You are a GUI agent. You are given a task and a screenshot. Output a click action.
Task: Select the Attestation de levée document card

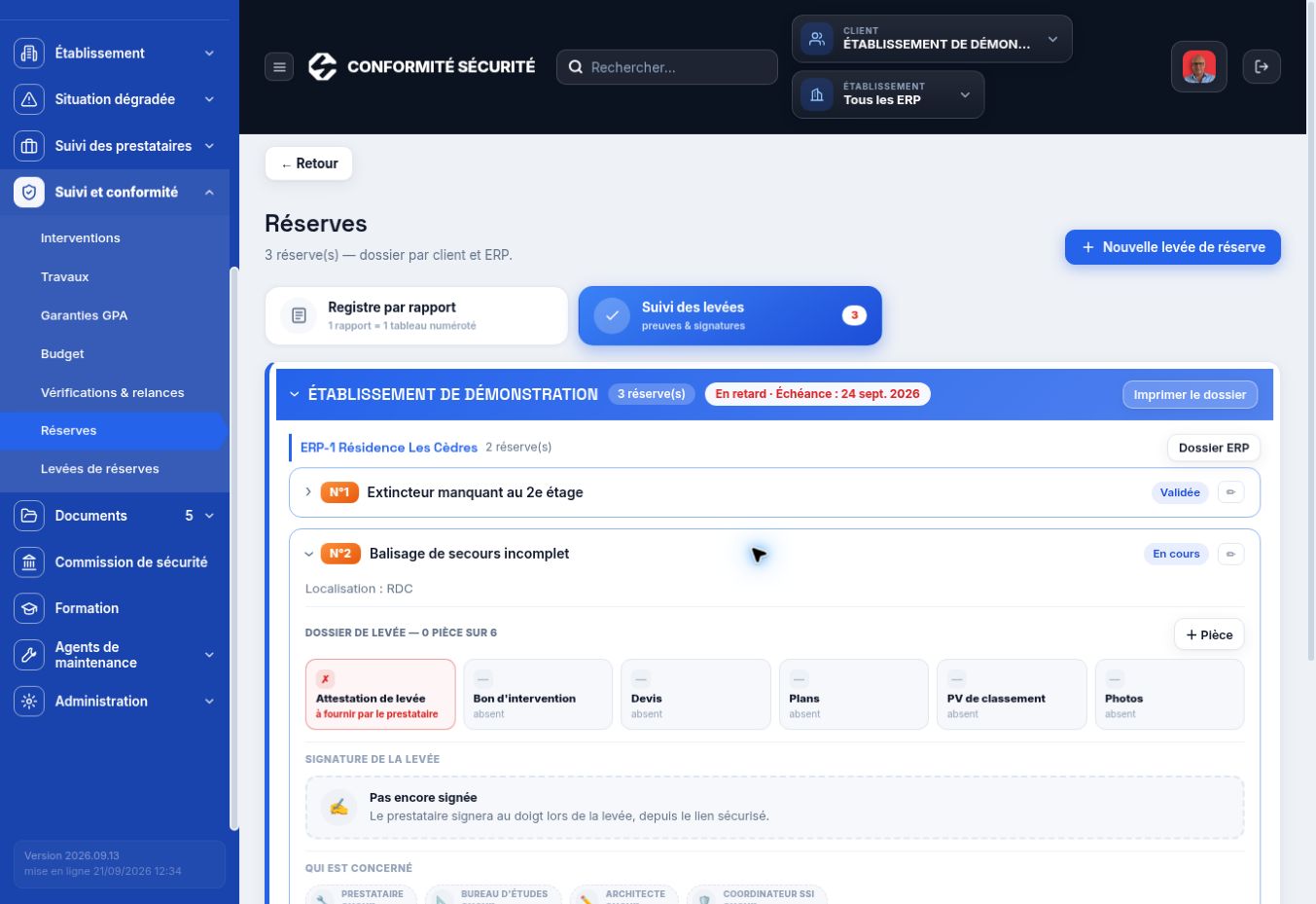click(380, 695)
